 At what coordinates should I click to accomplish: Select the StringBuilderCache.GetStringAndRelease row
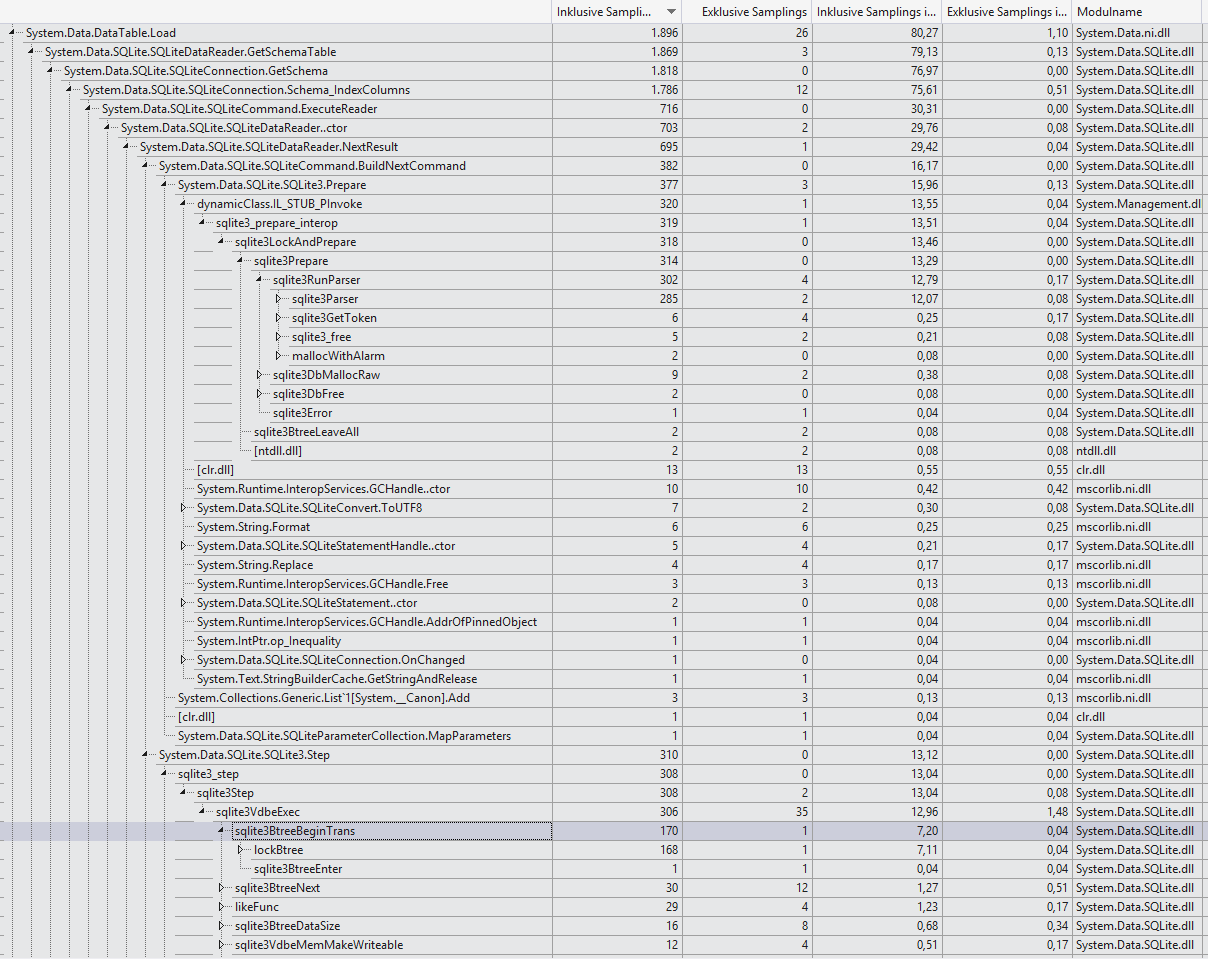[x=337, y=679]
